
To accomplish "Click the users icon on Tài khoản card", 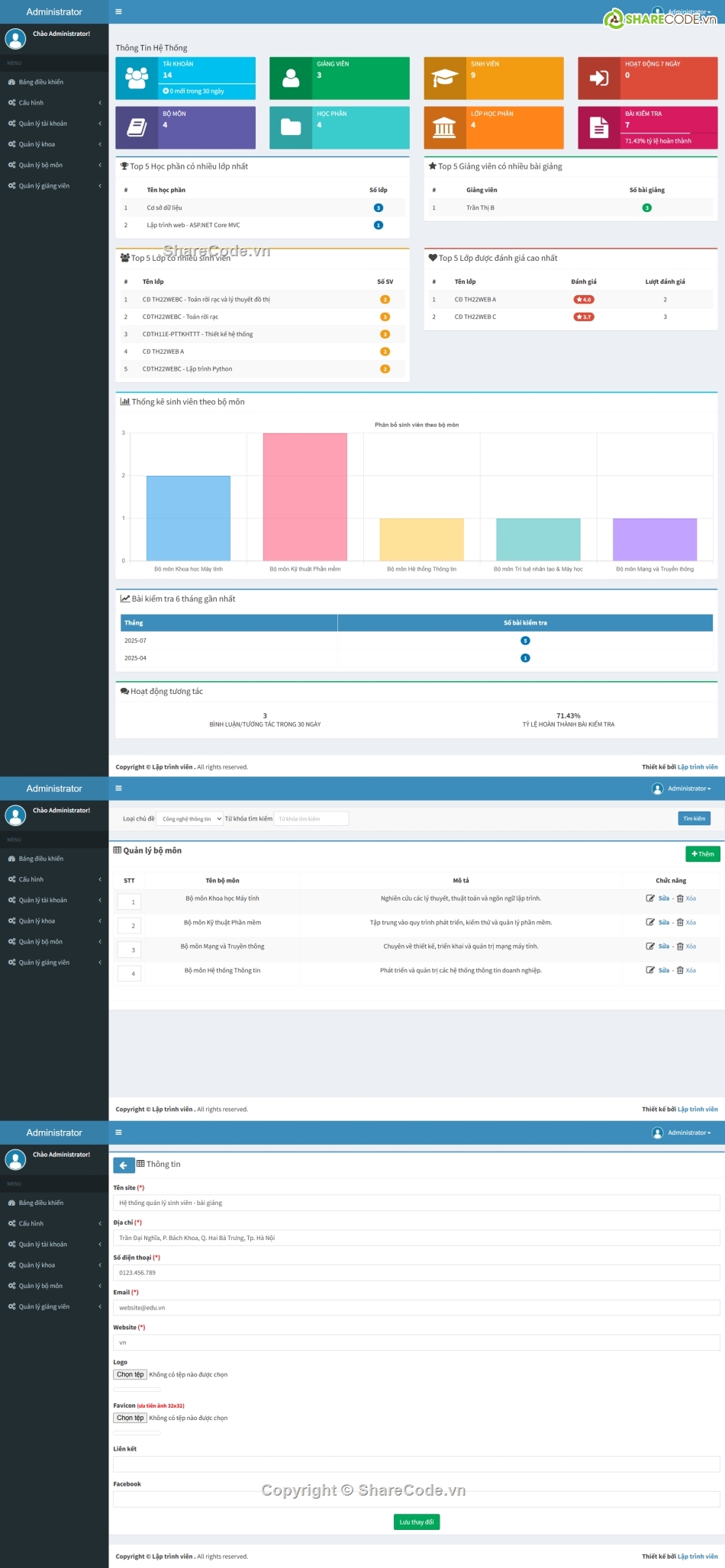I will [137, 78].
